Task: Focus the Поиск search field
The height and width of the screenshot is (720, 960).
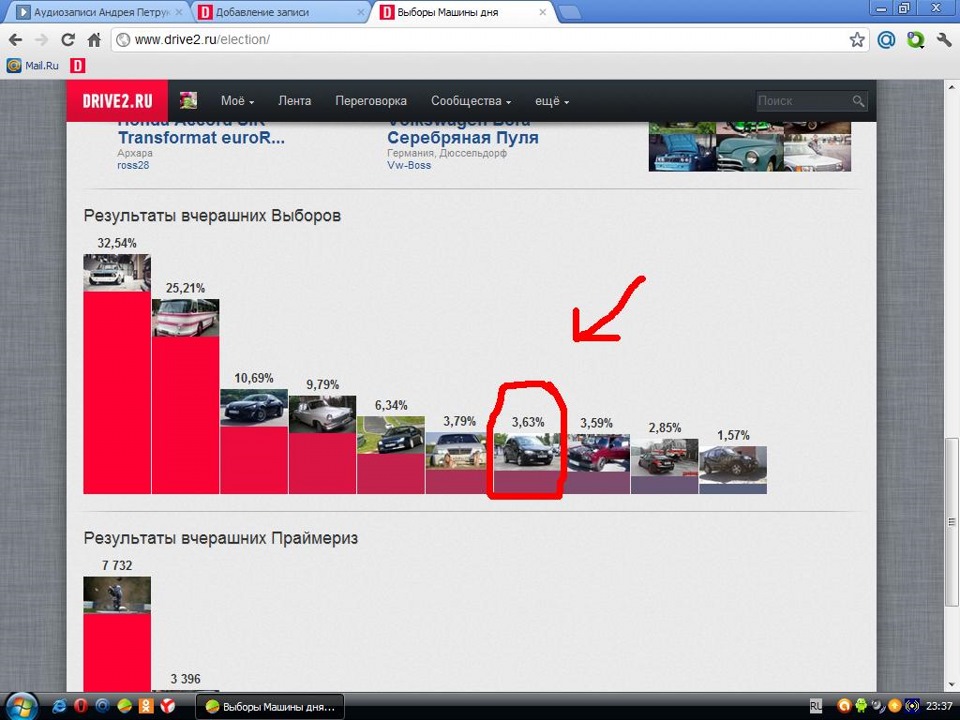Action: point(803,101)
